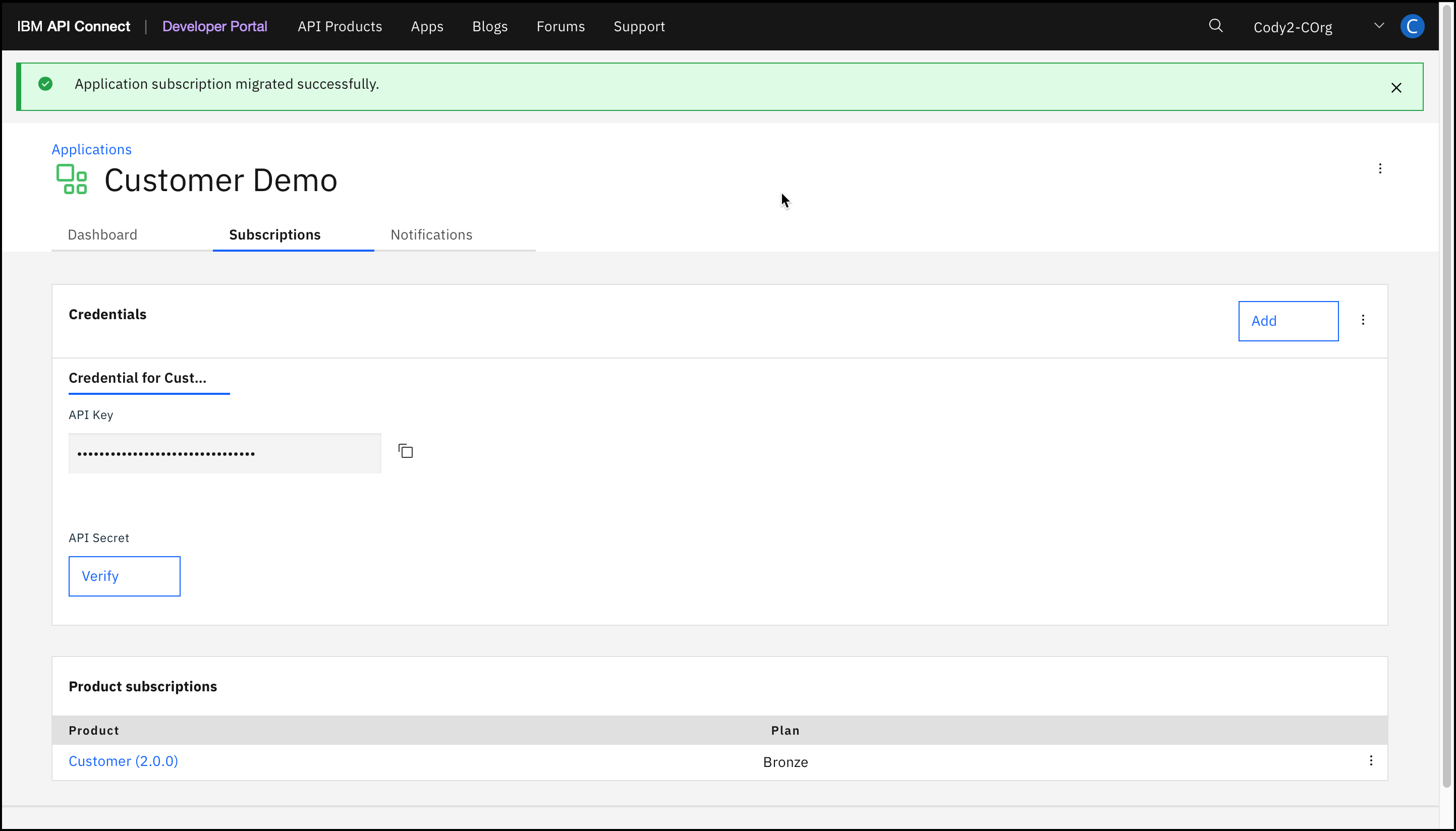Click the masked API Key field
Image resolution: width=1456 pixels, height=831 pixels.
[x=225, y=454]
